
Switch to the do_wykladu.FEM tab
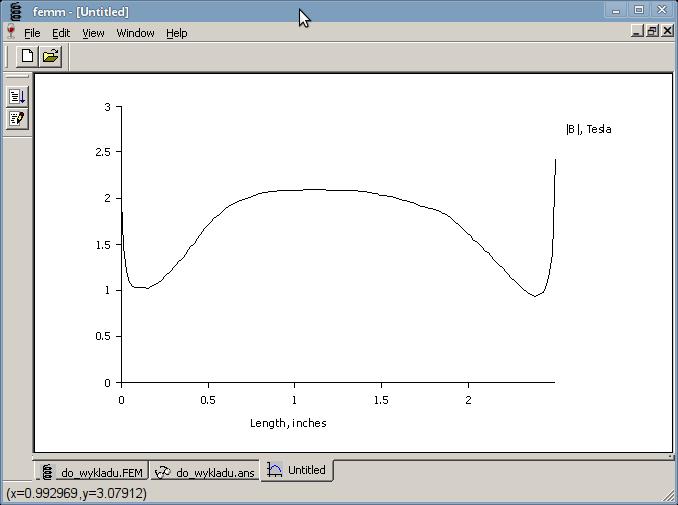[92, 472]
